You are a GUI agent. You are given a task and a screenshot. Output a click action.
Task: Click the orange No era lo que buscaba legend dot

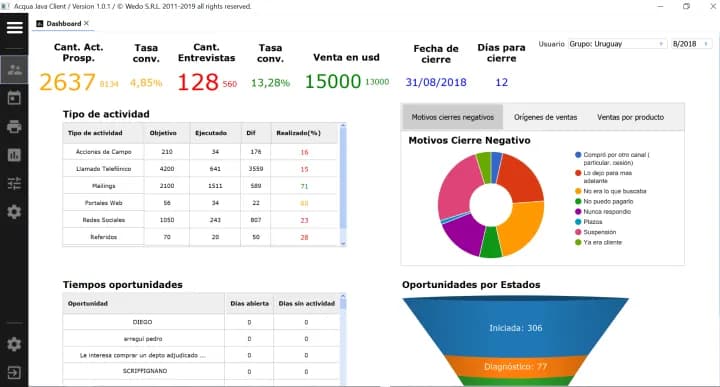coord(578,191)
